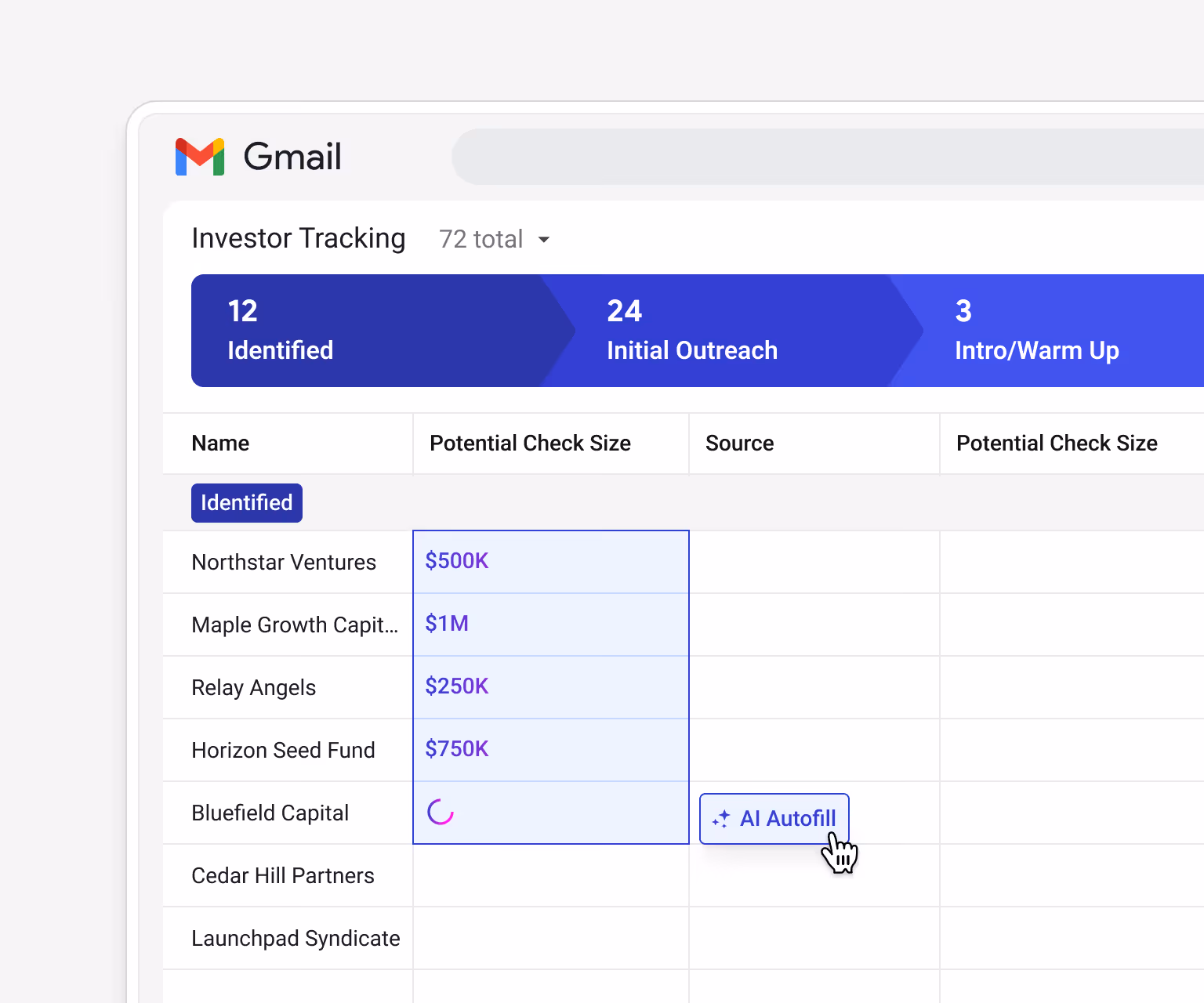
Task: Select the 24 Initial Outreach stage
Action: point(732,331)
